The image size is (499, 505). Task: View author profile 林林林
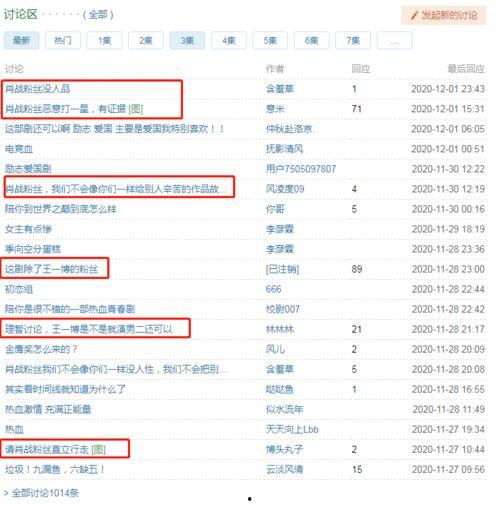[280, 329]
